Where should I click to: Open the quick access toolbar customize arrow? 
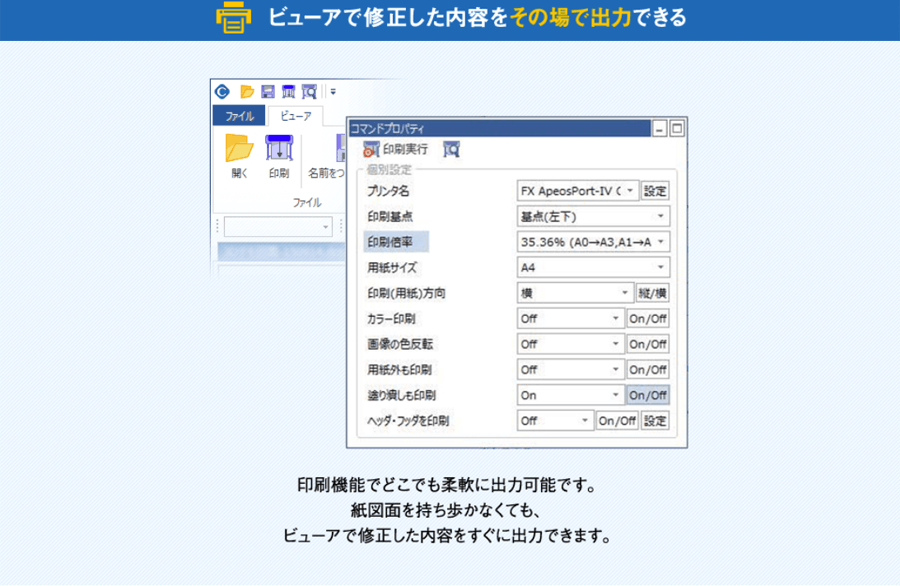coord(333,91)
